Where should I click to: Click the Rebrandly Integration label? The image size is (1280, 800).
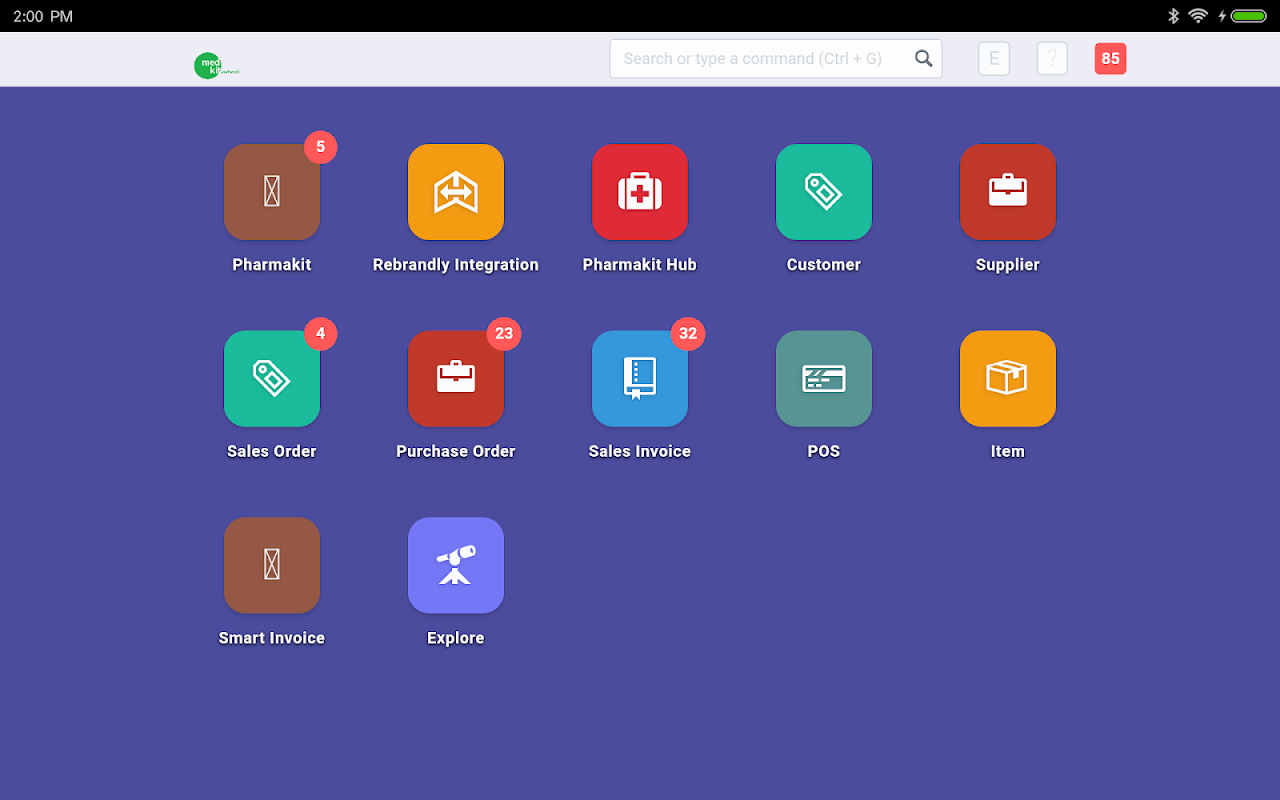pyautogui.click(x=456, y=265)
